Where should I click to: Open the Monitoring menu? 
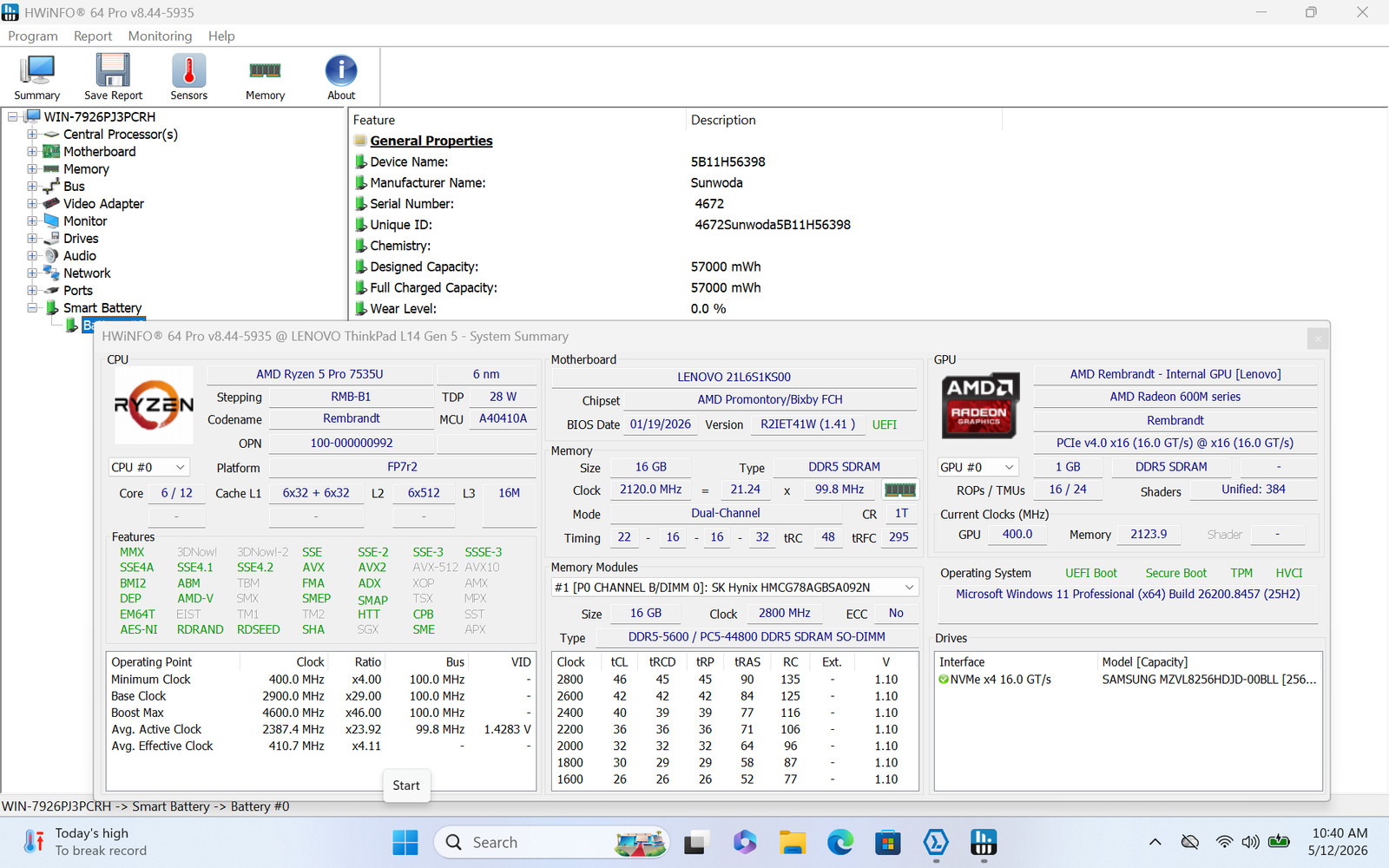[x=160, y=36]
